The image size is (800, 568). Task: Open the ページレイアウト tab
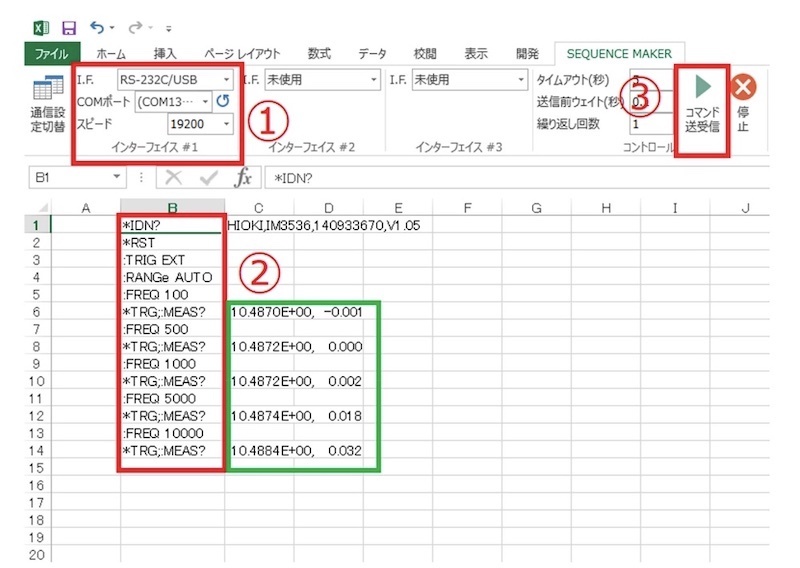242,54
